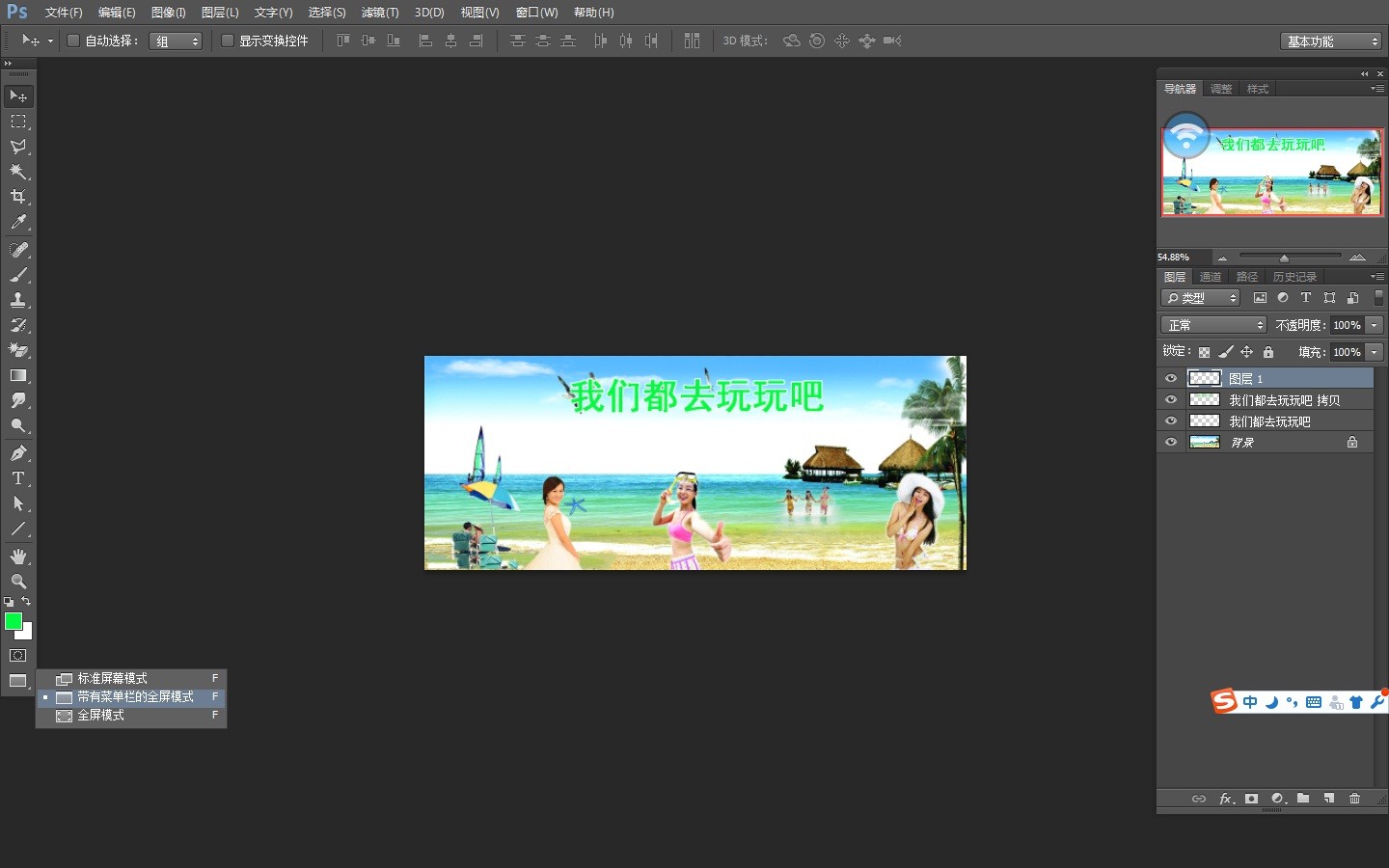Enable the 自动选择 checkbox
Screen dimensions: 1389x868
(x=72, y=41)
